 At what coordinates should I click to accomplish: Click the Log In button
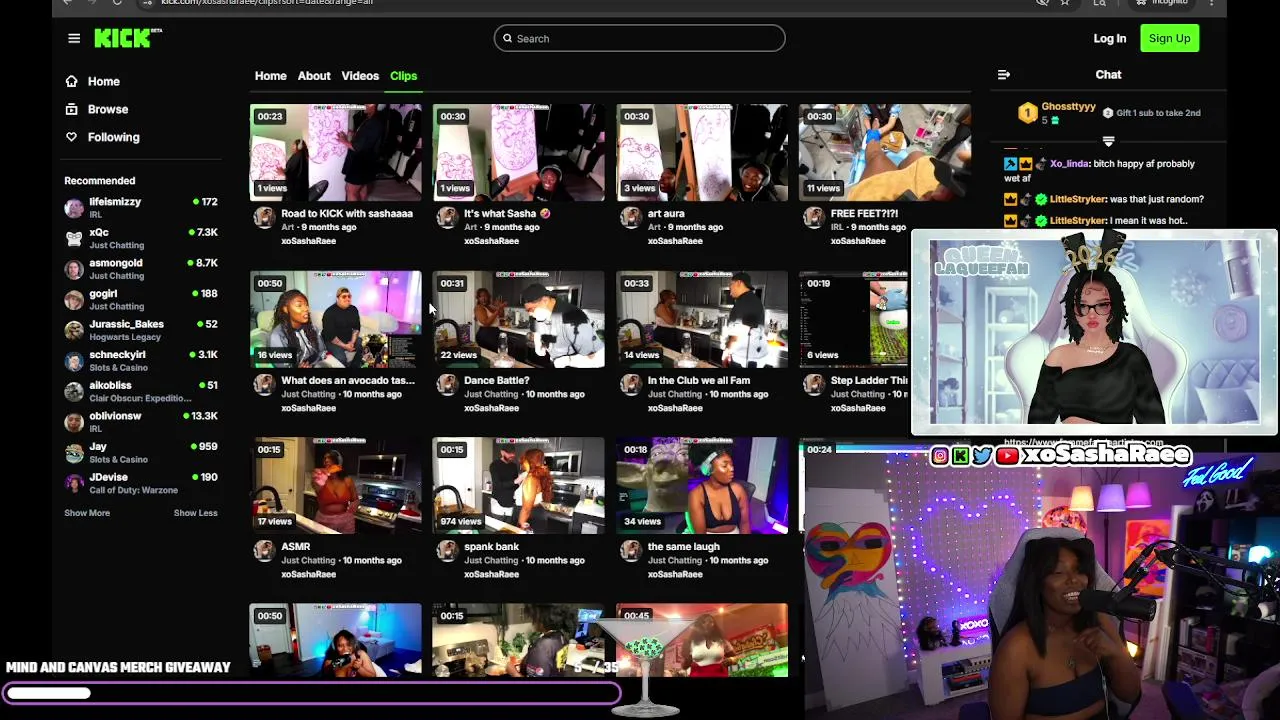click(x=1110, y=38)
